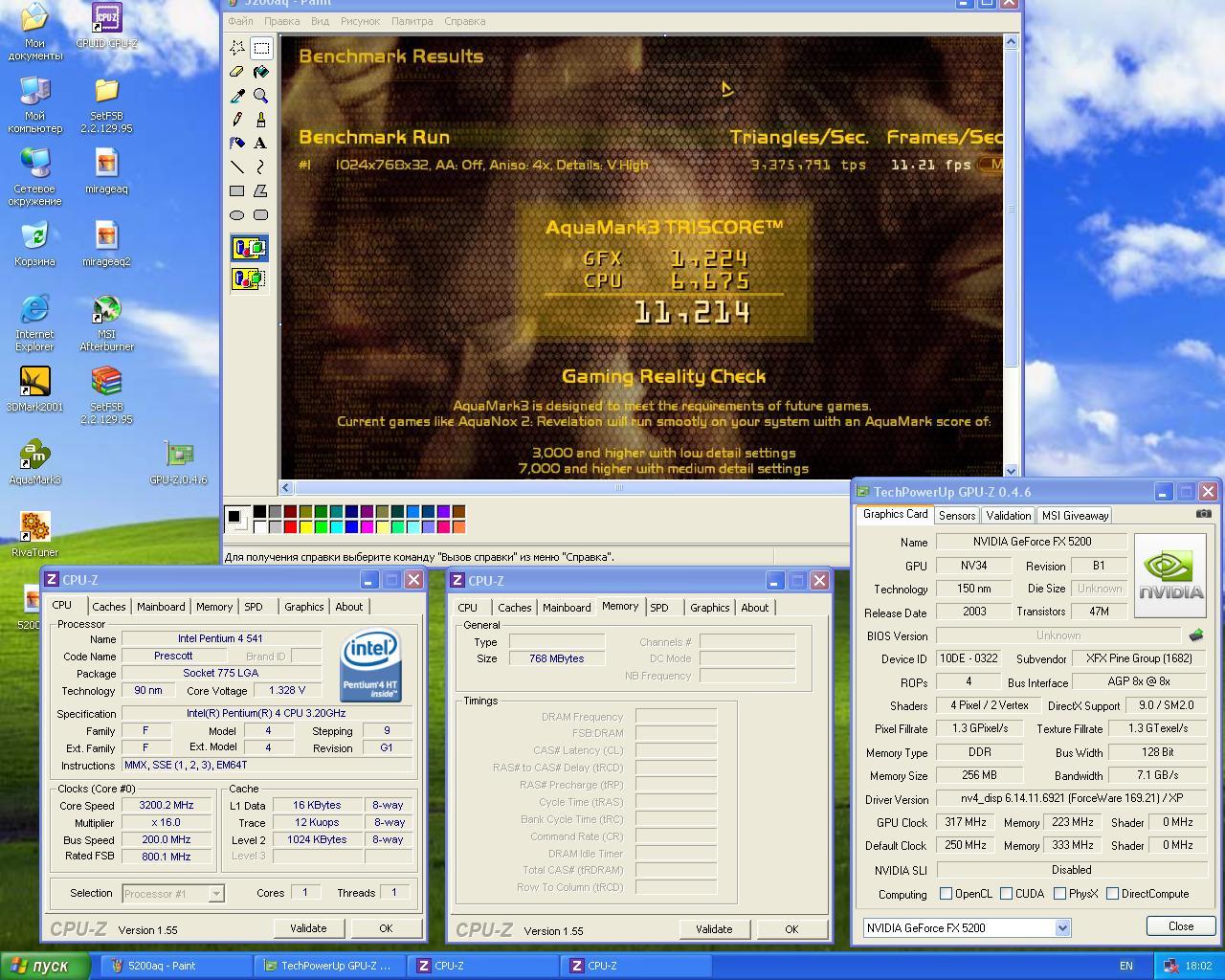The width and height of the screenshot is (1225, 980).
Task: Select the opaque selection mode option
Action: 249,249
